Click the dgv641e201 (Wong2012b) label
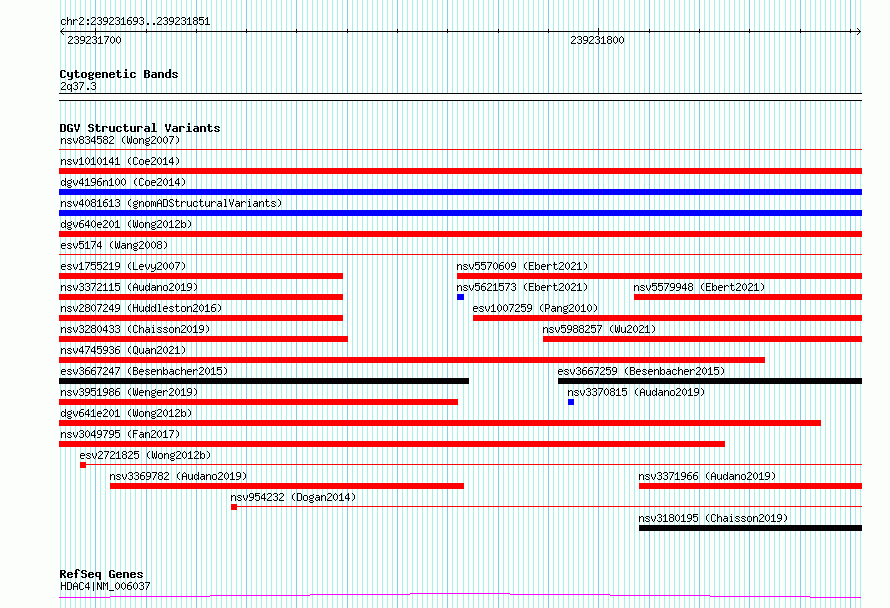Viewport: 890px width, 608px height. 126,413
